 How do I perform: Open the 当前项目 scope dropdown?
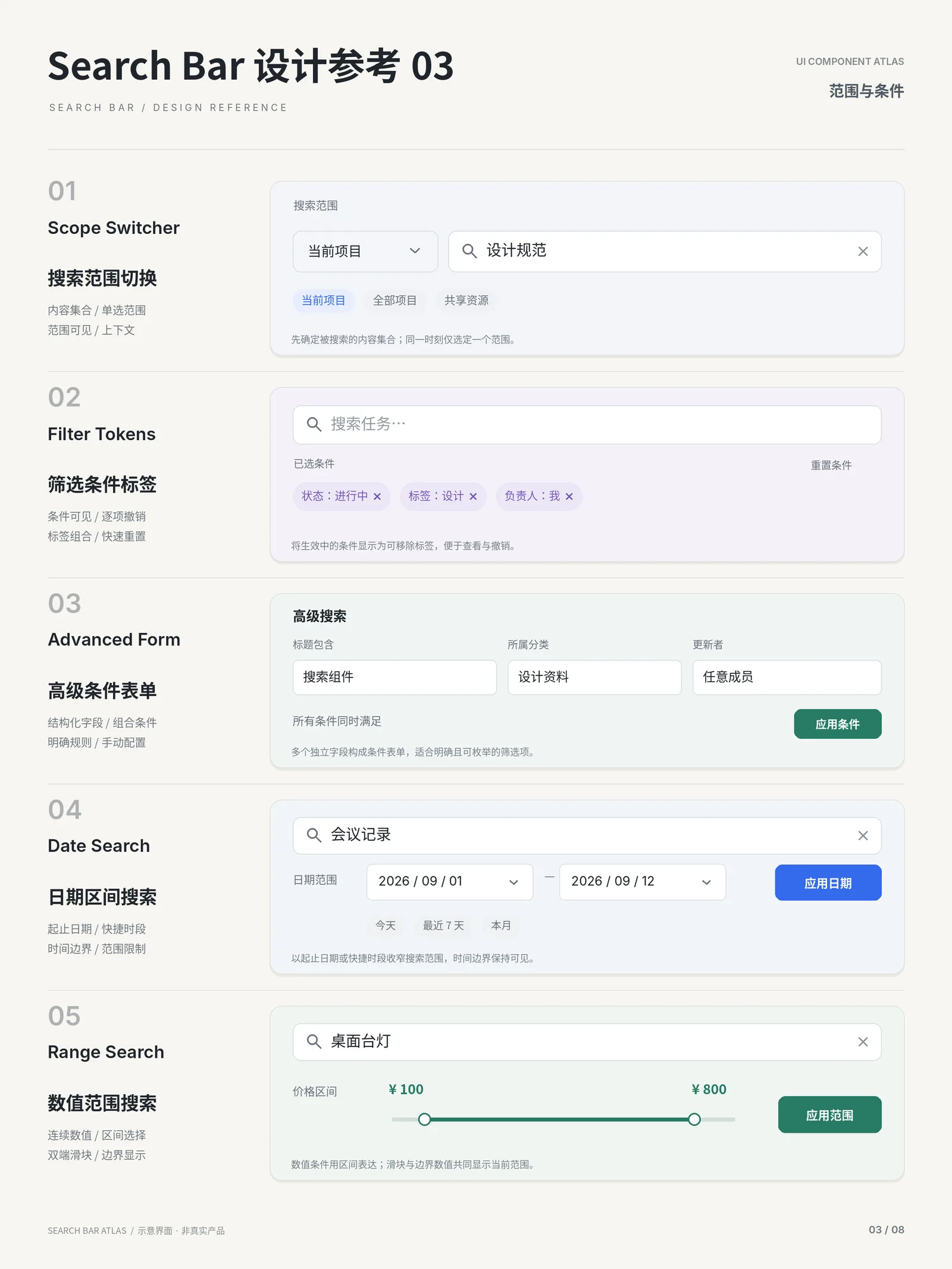pos(365,252)
